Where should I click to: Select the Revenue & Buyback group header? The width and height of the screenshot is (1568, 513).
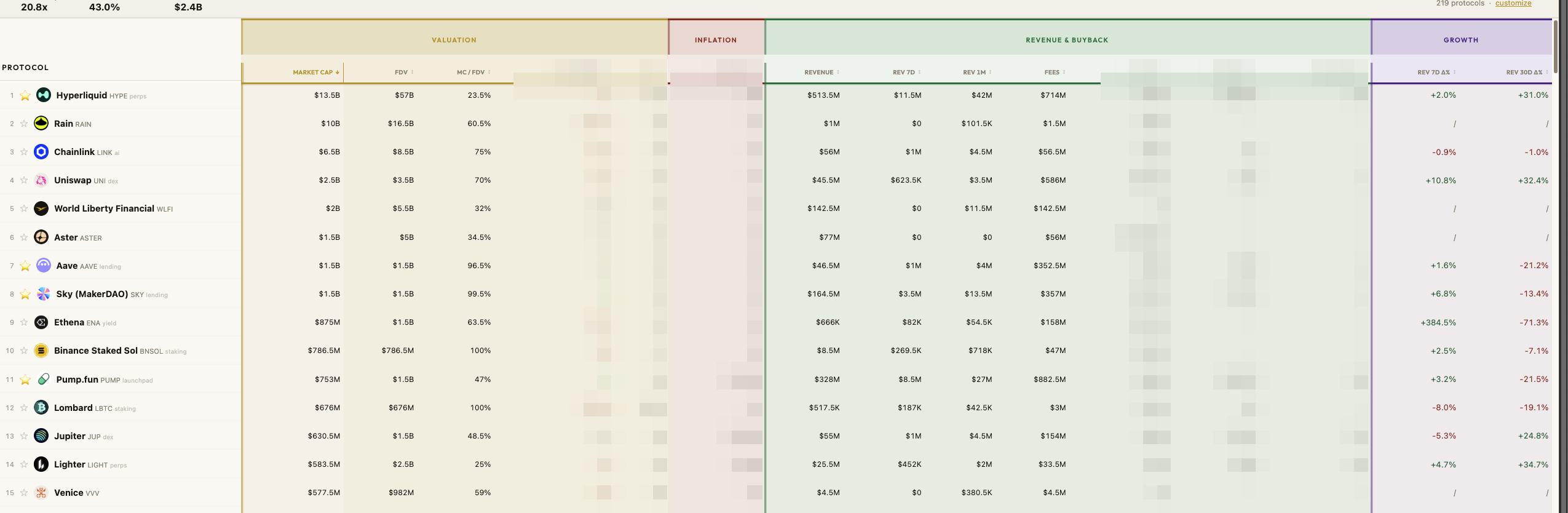(x=1067, y=40)
